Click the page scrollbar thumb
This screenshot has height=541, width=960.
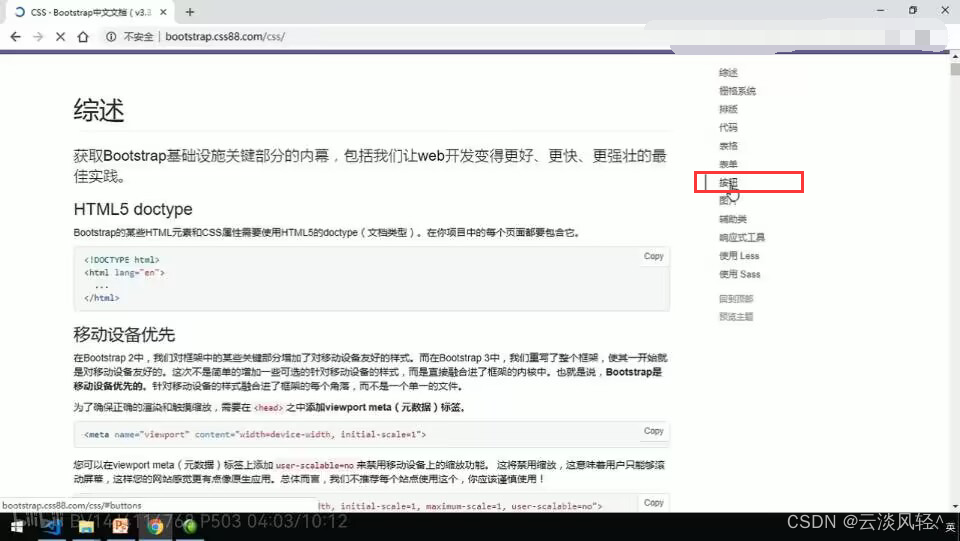click(954, 68)
